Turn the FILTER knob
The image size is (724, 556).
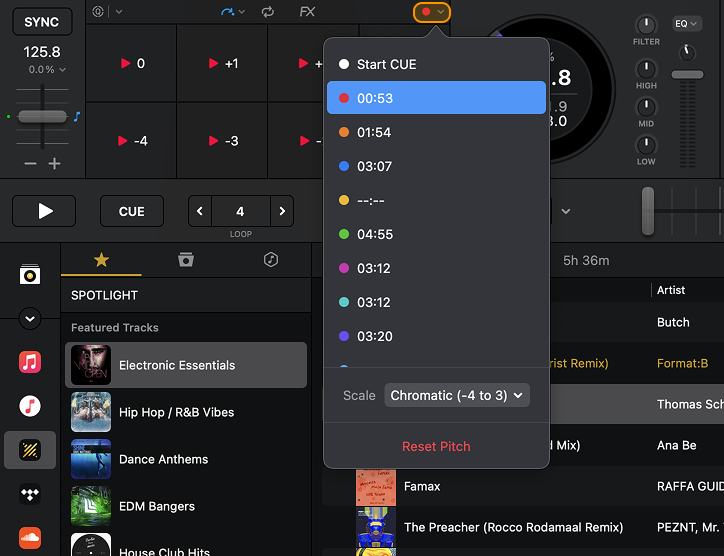646,24
